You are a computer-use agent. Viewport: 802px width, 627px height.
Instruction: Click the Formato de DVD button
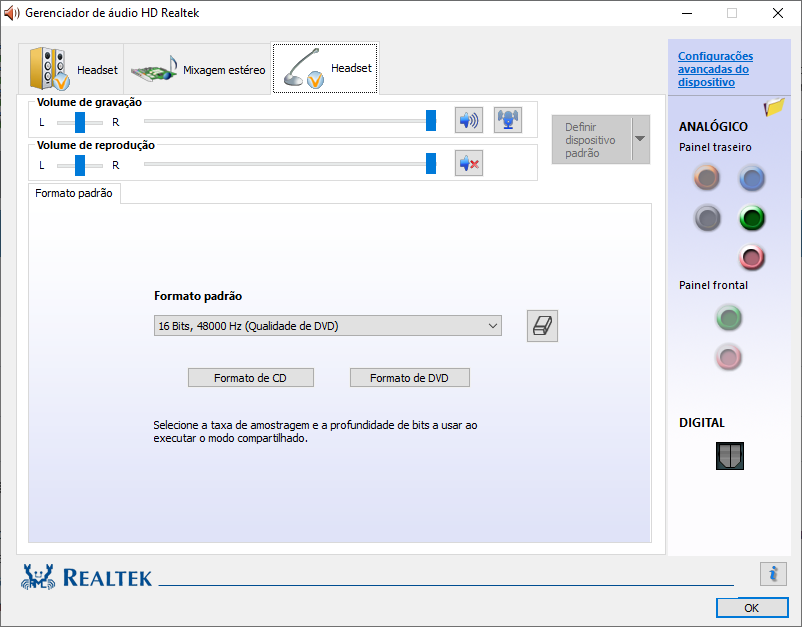pyautogui.click(x=410, y=378)
